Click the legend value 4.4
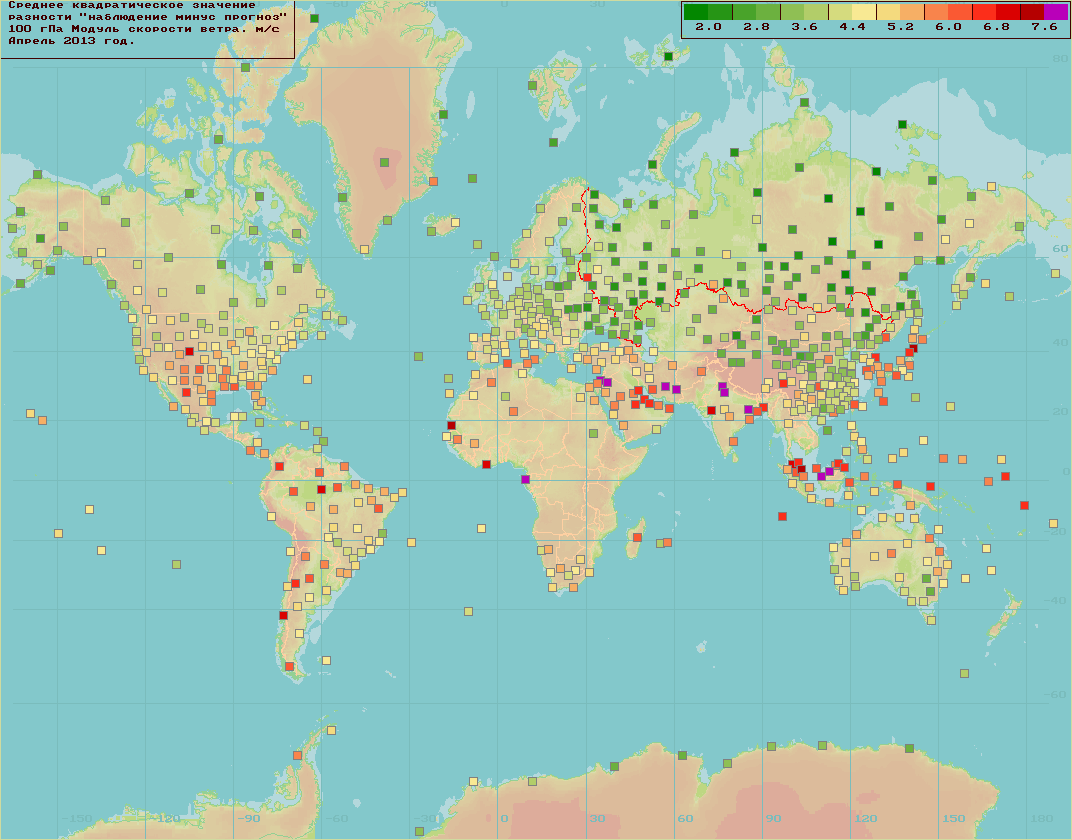1072x840 pixels. (x=852, y=27)
